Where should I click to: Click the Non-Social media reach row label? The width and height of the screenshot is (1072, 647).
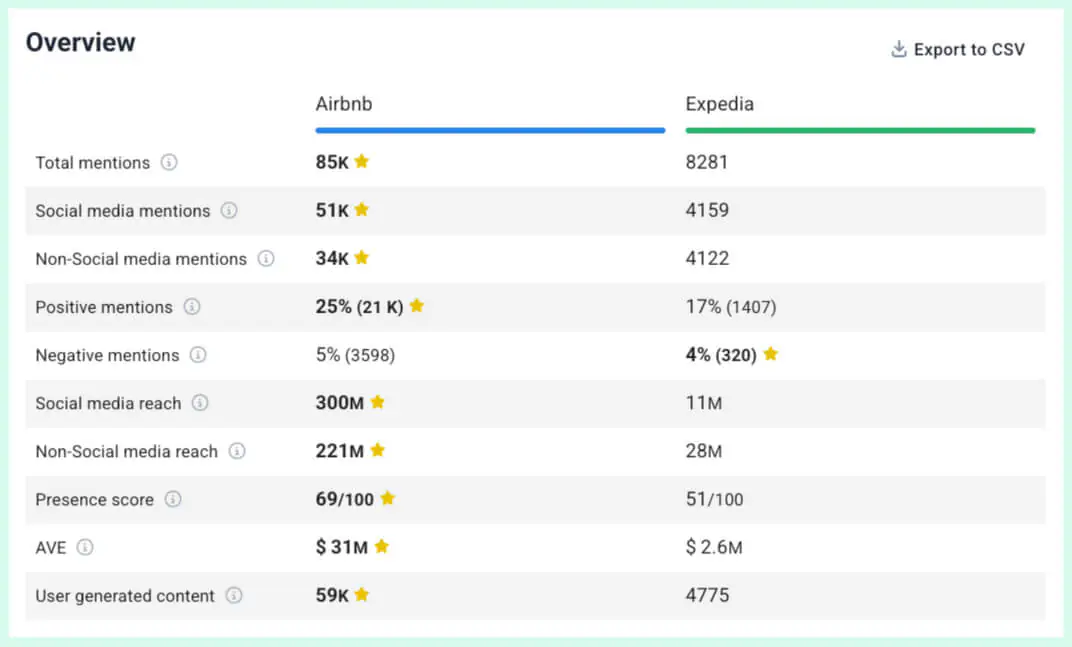click(x=126, y=452)
